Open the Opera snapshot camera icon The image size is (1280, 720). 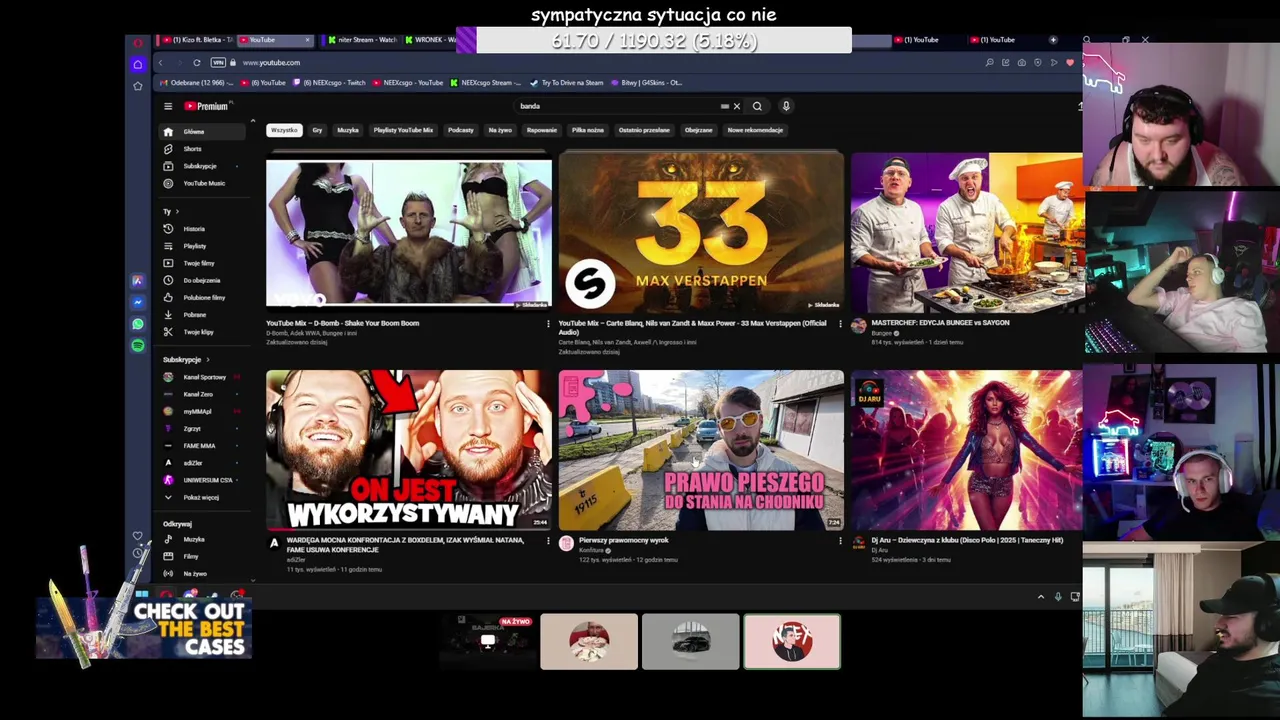point(1021,63)
